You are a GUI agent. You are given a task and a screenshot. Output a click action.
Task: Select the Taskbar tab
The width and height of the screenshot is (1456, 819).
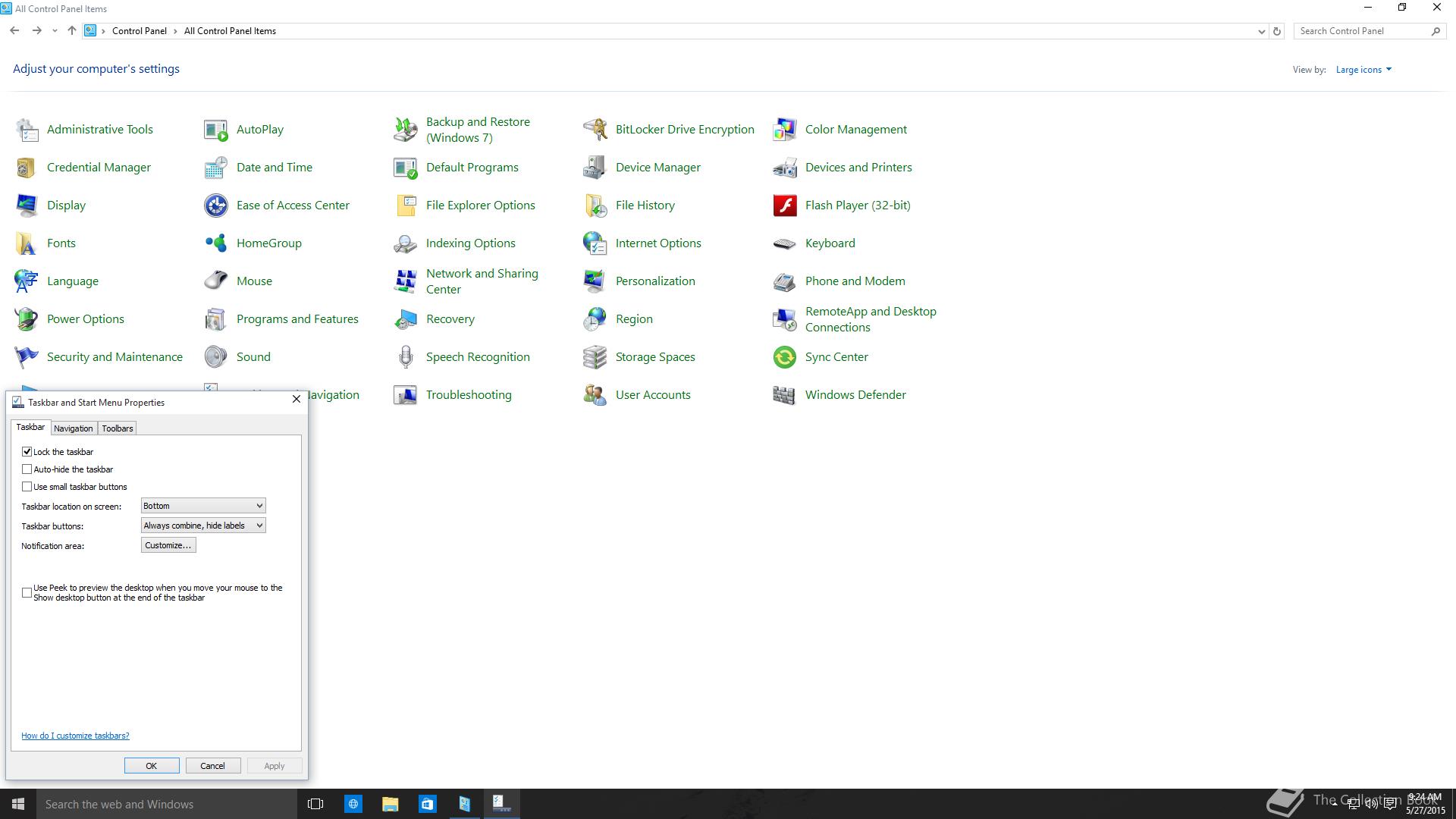point(31,427)
